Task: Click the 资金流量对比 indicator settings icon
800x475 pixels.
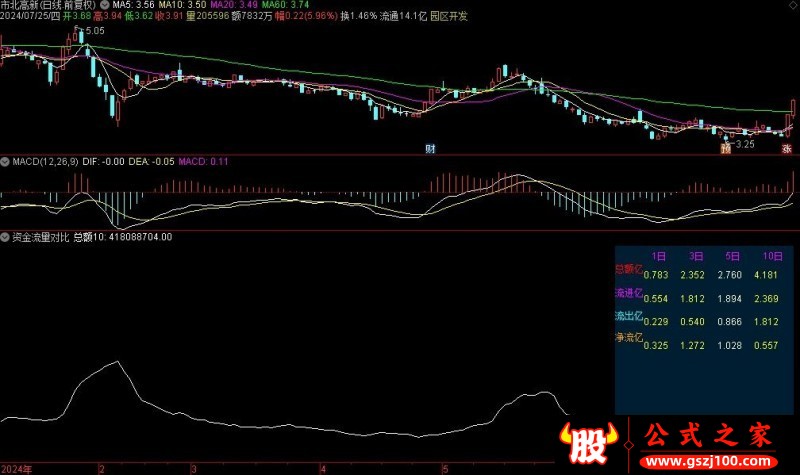Action: click(x=5, y=237)
